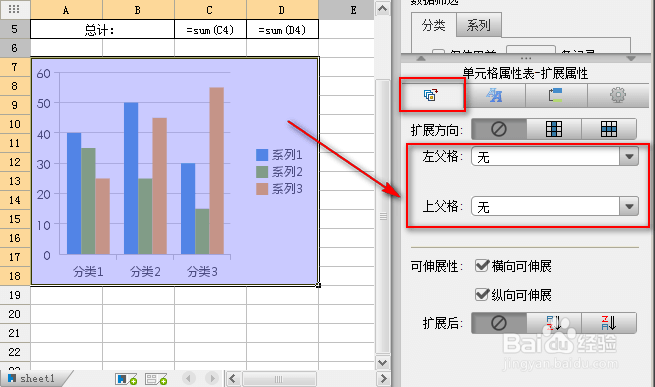Select column A header
Screen dimensions: 655x387
click(66, 10)
